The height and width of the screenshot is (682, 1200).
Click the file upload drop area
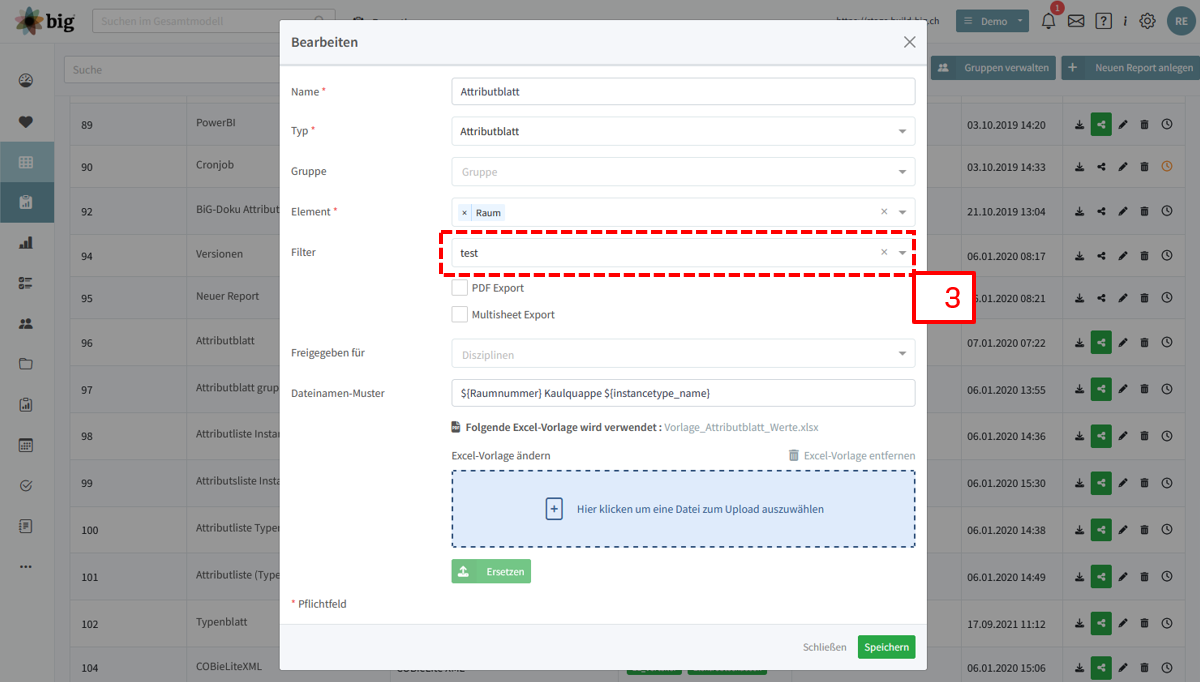[683, 509]
